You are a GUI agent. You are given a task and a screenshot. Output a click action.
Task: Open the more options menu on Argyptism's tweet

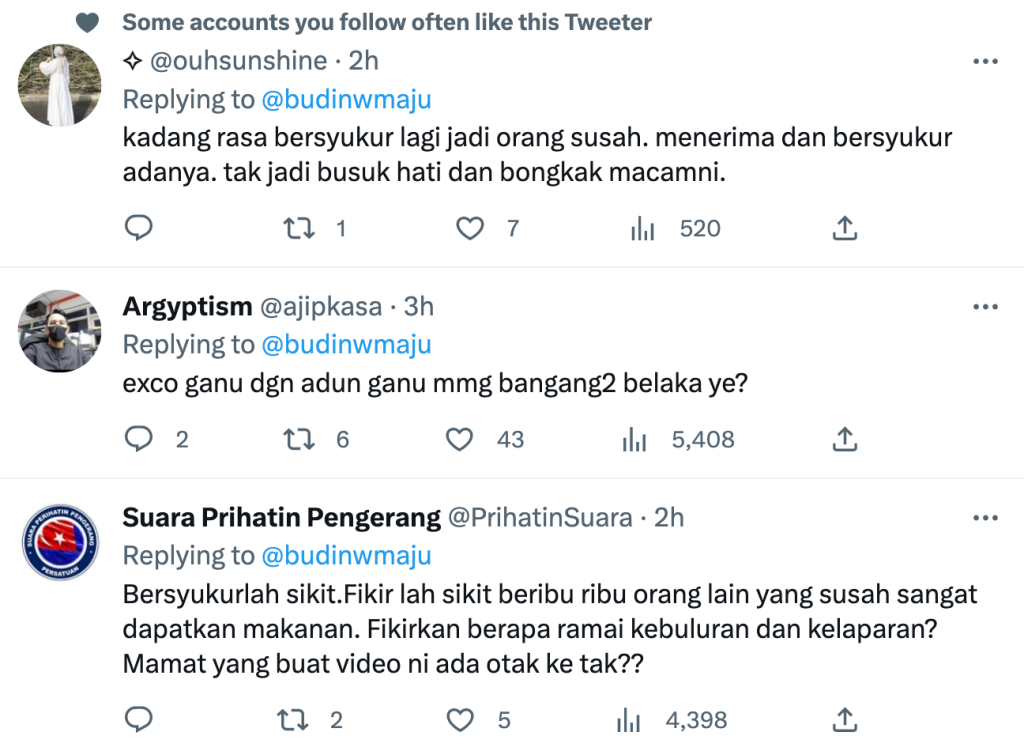pos(986,307)
